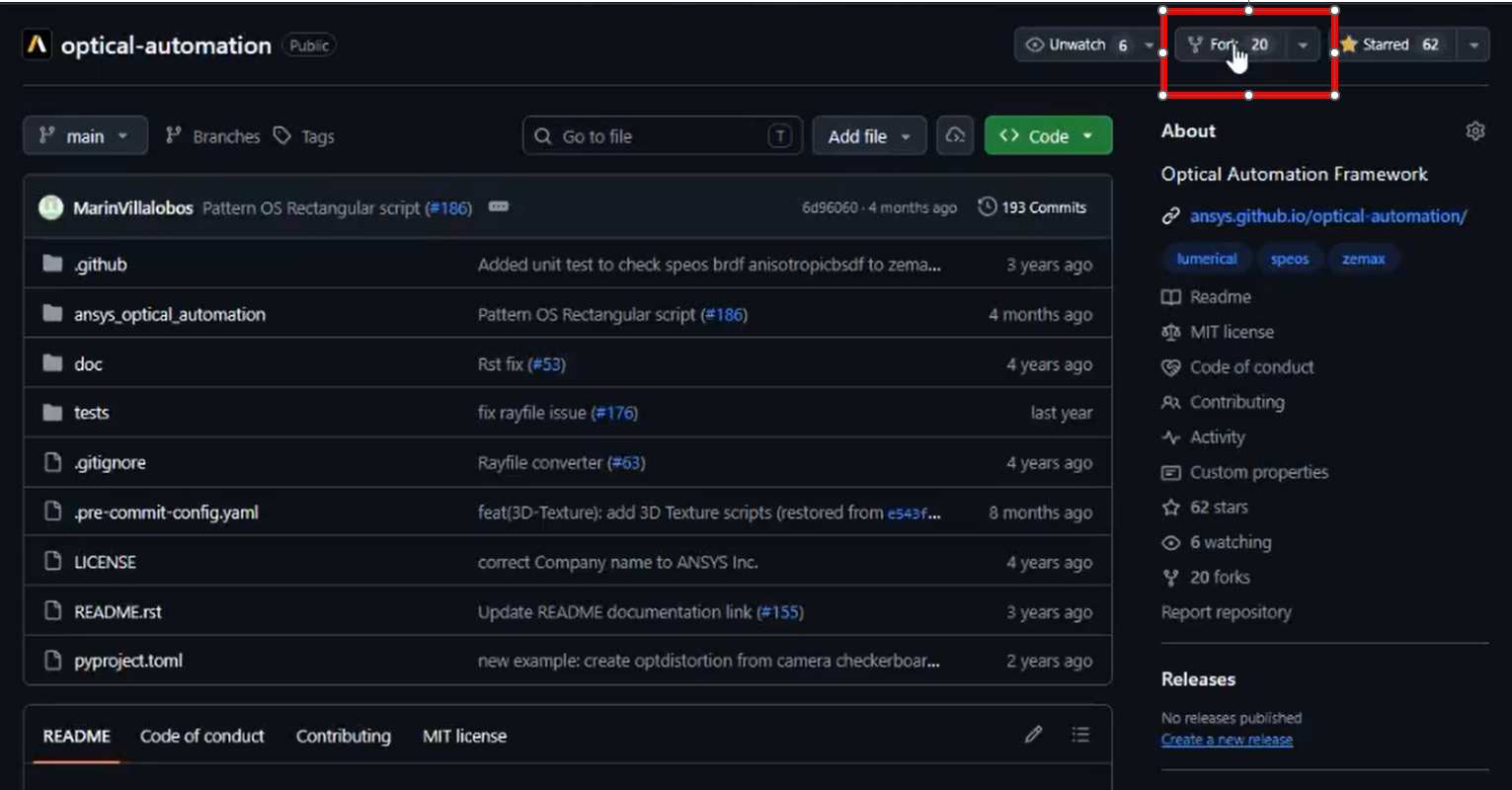Image resolution: width=1512 pixels, height=790 pixels.
Task: Click the .pre-commit-config.yaml file icon
Action: click(53, 512)
